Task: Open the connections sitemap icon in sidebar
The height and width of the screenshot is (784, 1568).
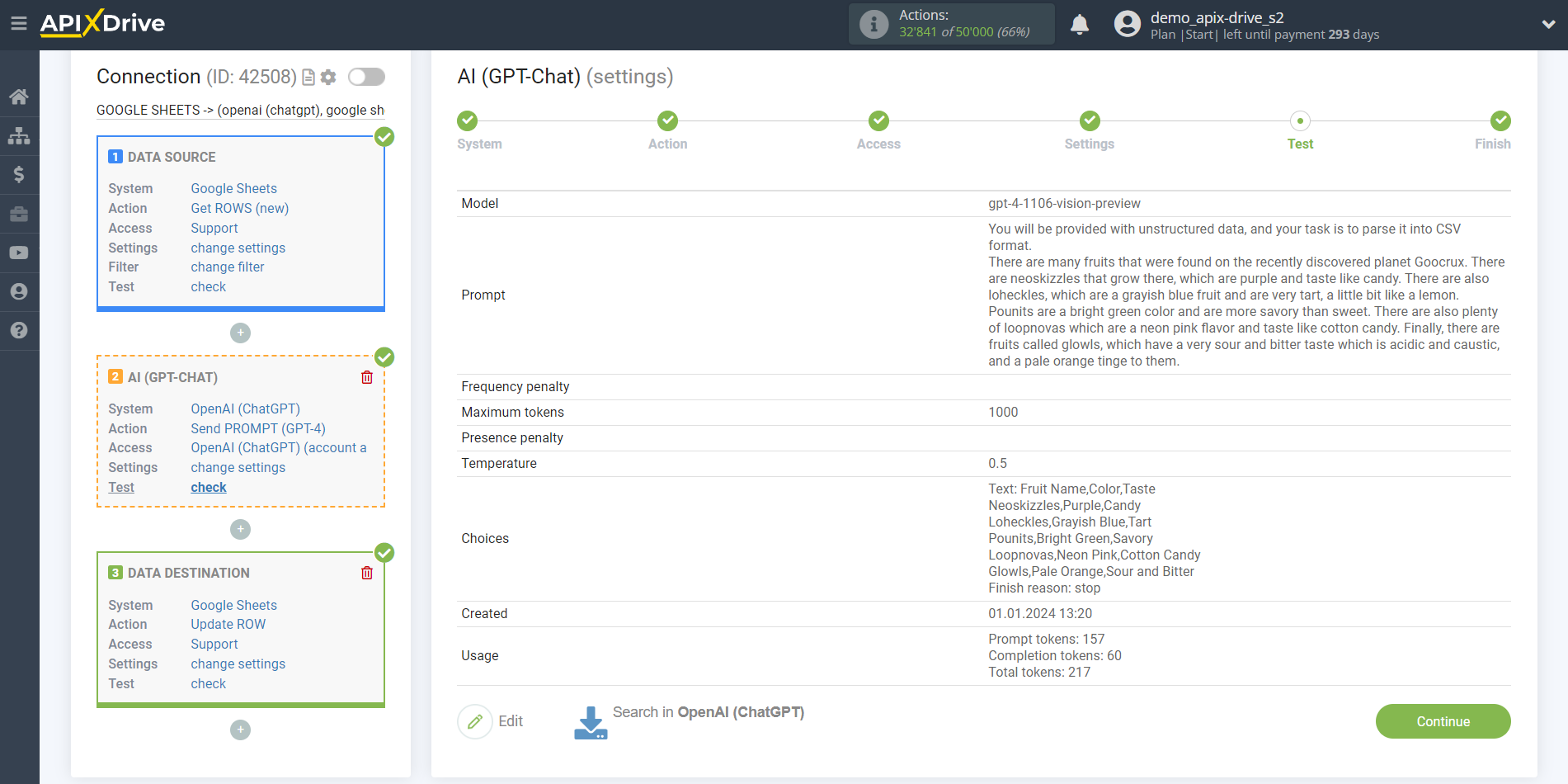Action: [x=19, y=135]
